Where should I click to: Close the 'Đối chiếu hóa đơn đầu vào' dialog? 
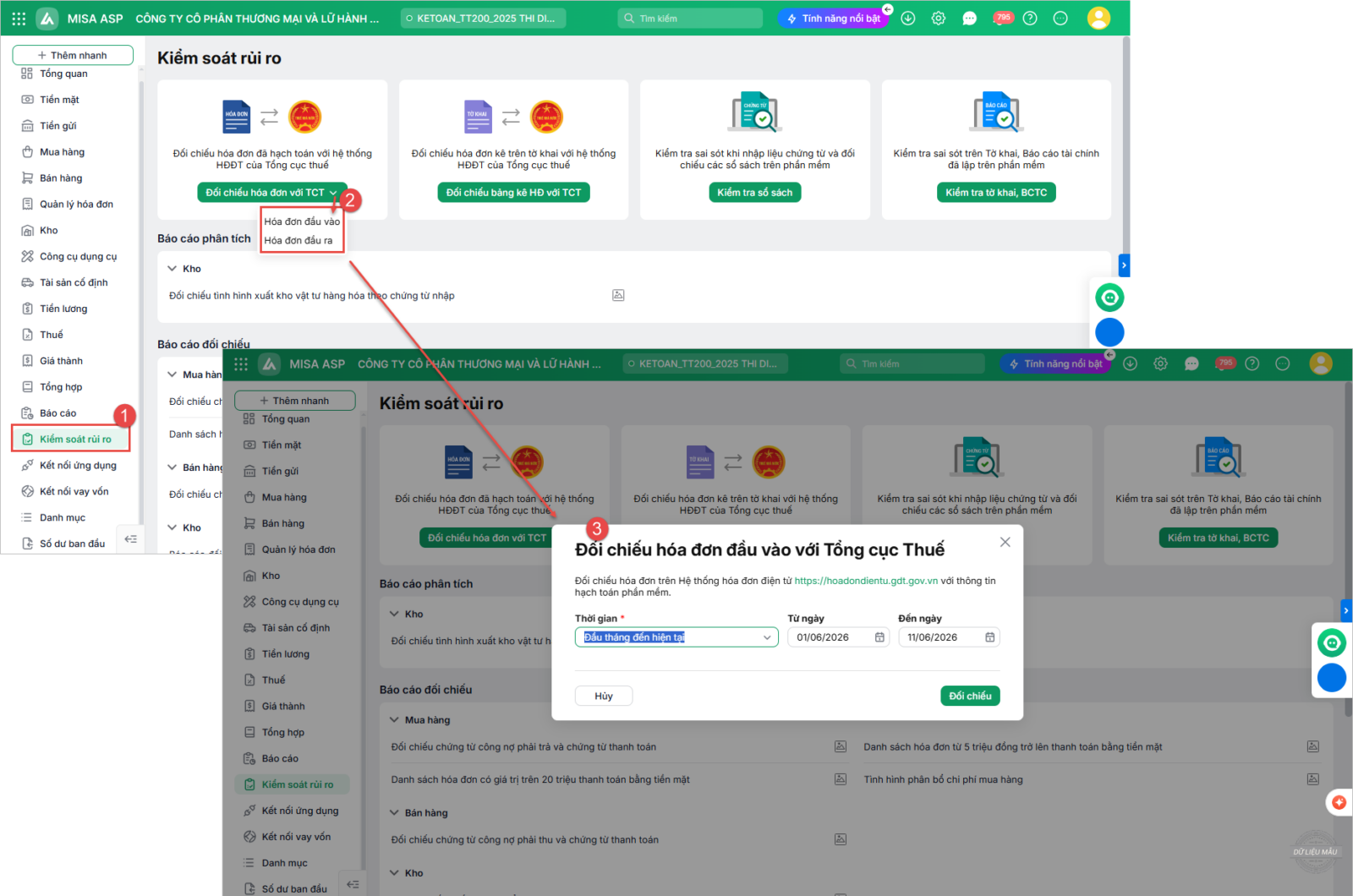tap(1005, 542)
